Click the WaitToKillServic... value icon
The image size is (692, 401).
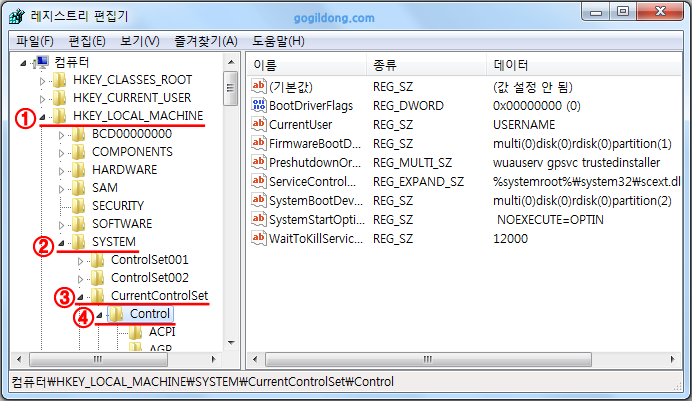(259, 238)
